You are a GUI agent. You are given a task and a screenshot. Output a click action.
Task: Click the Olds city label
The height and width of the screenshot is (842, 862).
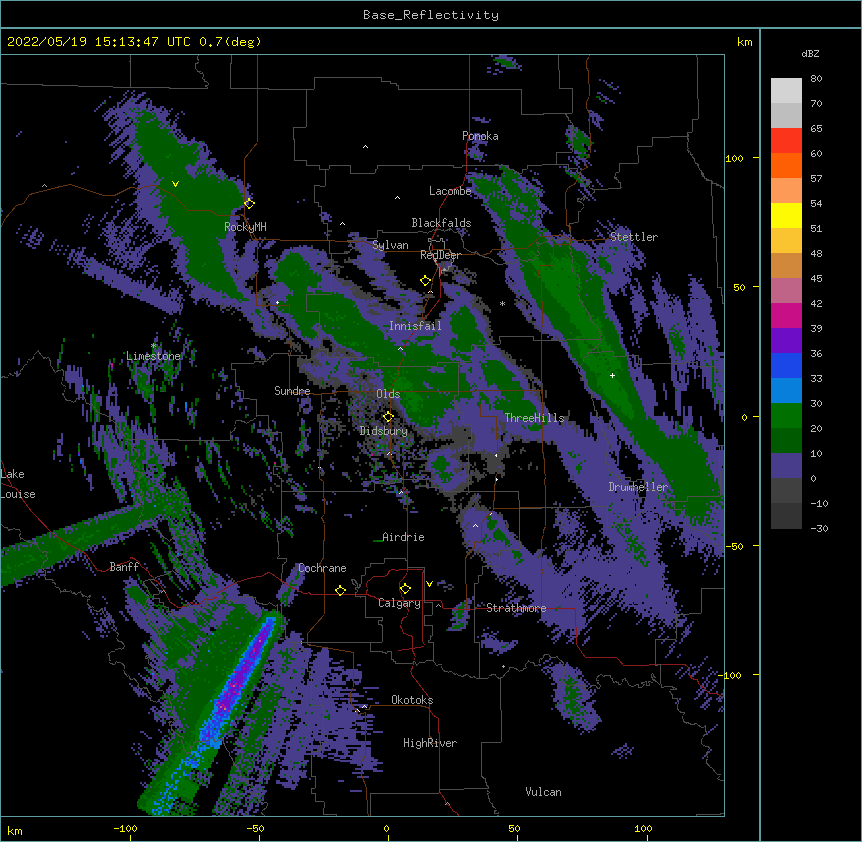point(388,394)
